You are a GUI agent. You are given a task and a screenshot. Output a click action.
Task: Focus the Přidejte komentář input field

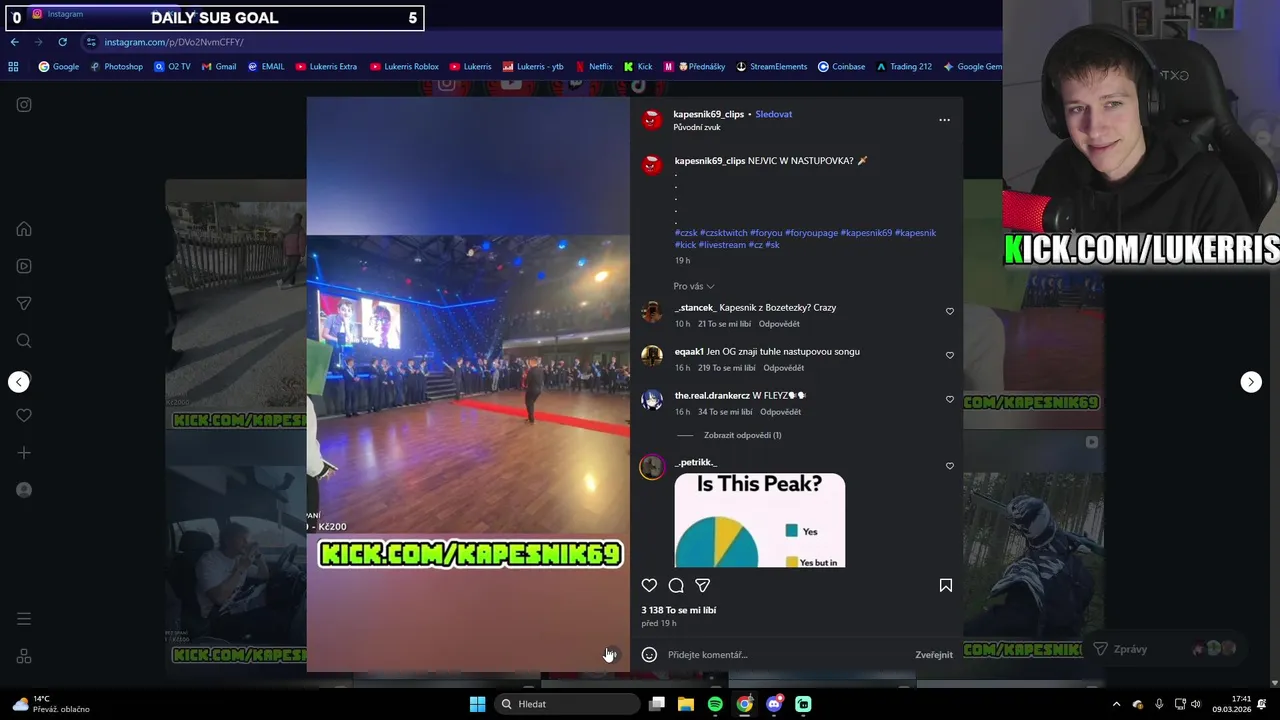coord(785,655)
